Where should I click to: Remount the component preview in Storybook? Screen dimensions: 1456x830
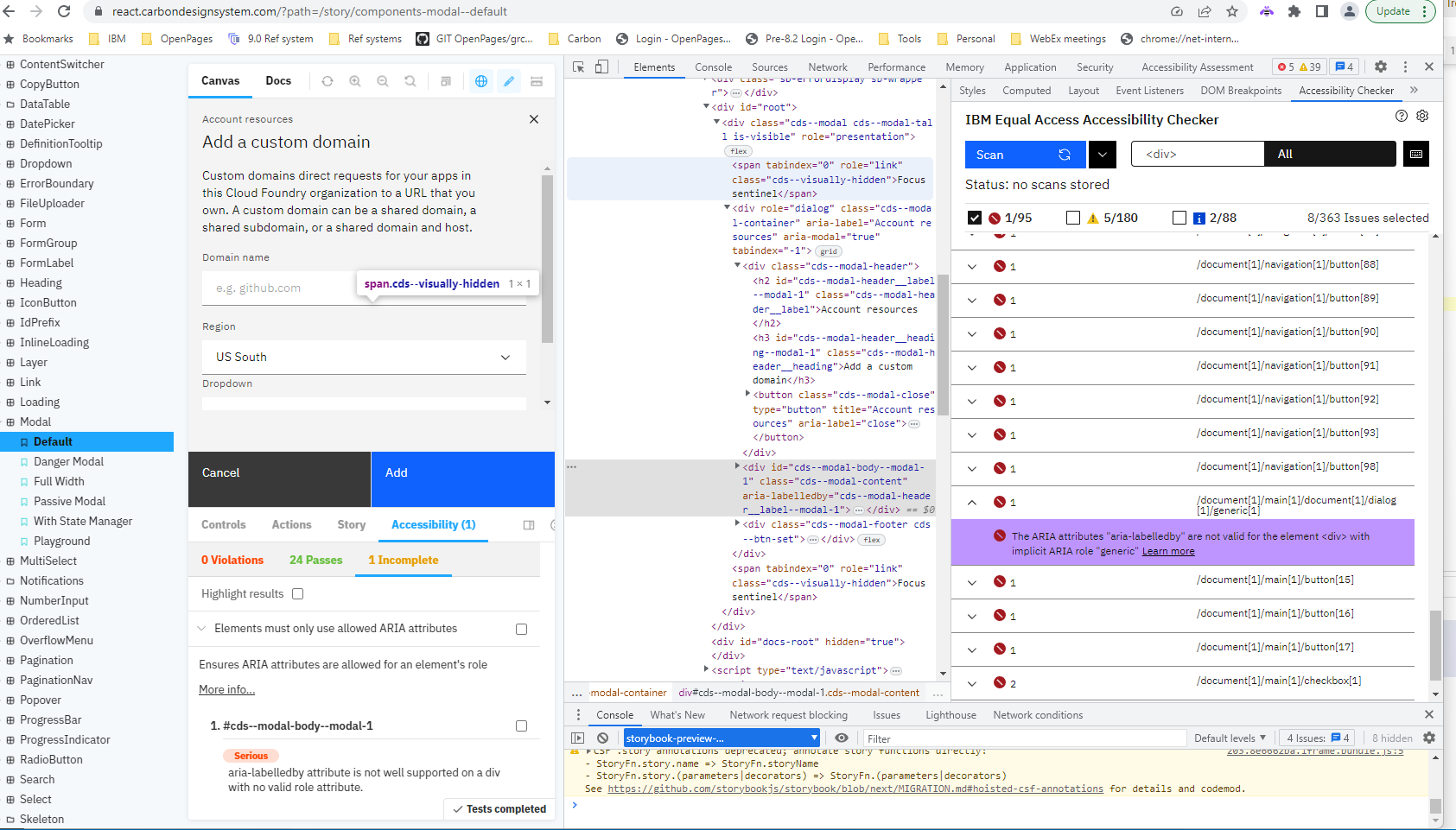point(327,80)
